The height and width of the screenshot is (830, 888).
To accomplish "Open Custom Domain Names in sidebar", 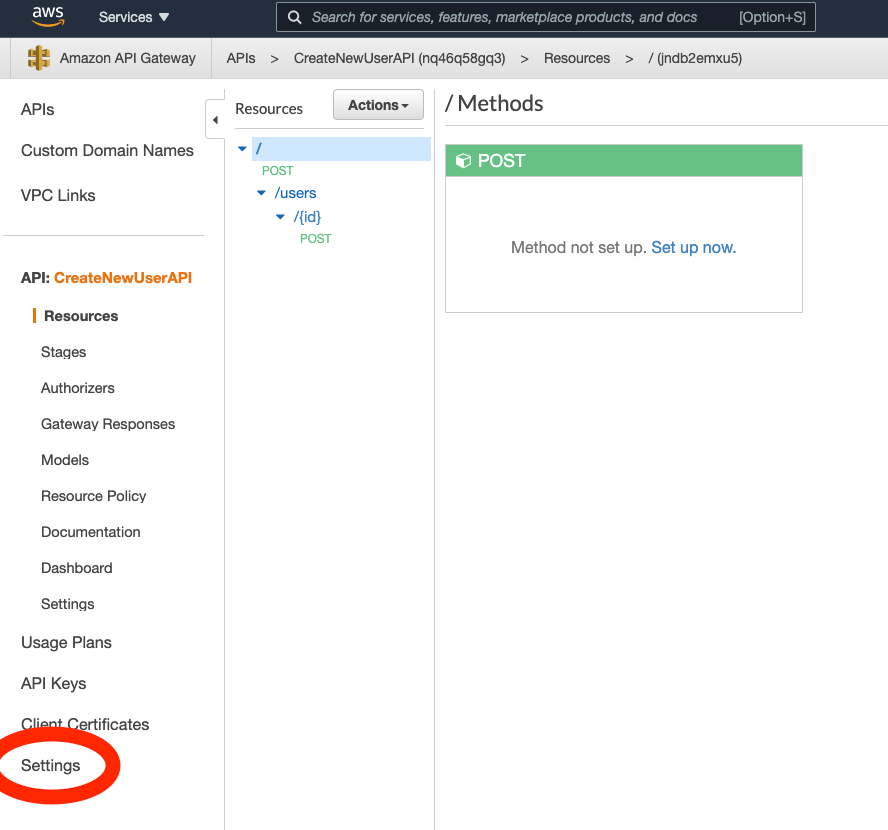I will 107,151.
